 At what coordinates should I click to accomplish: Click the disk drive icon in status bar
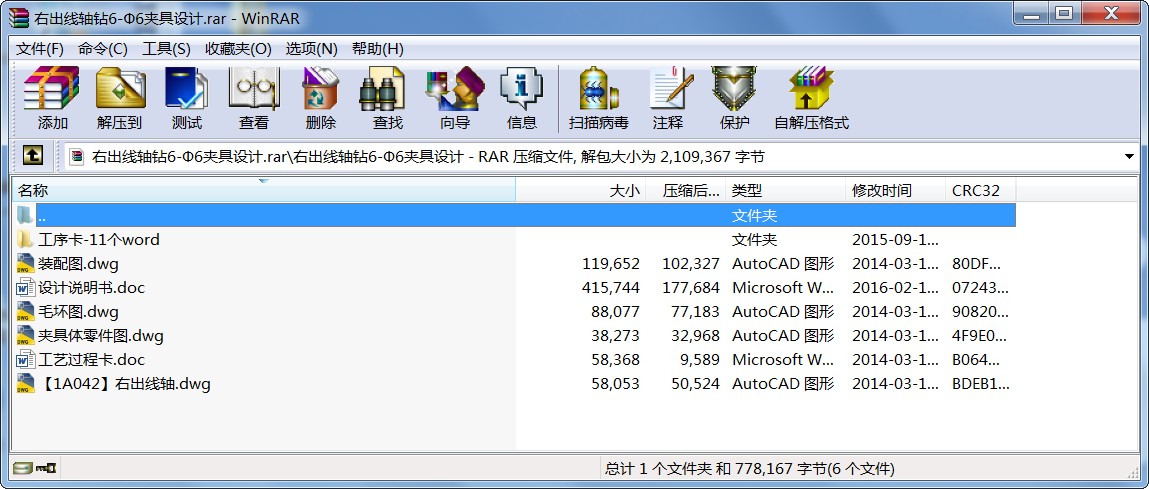[x=23, y=468]
